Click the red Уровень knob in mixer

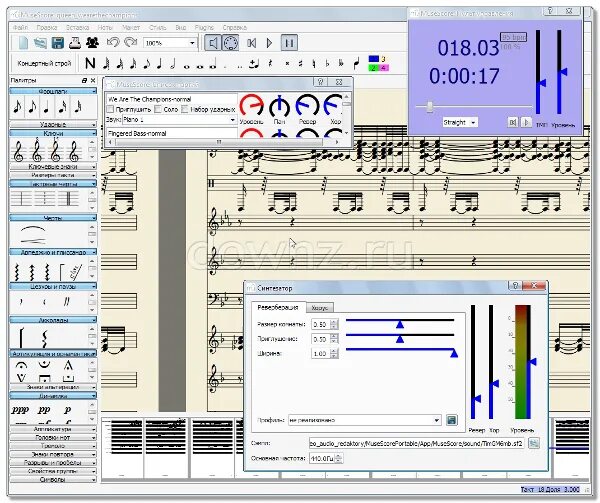pyautogui.click(x=251, y=105)
